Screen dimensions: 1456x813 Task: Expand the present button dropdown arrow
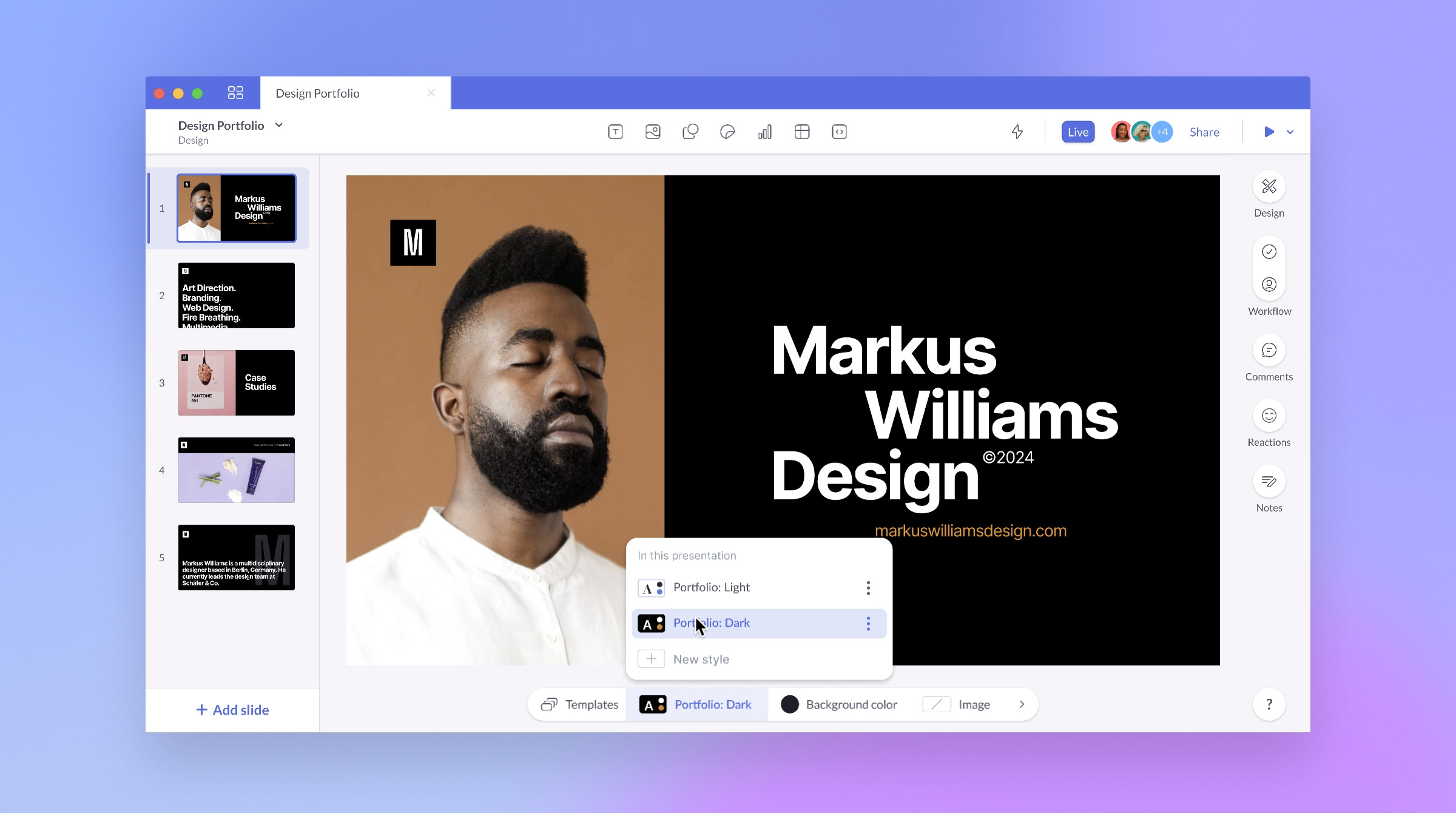click(x=1290, y=131)
